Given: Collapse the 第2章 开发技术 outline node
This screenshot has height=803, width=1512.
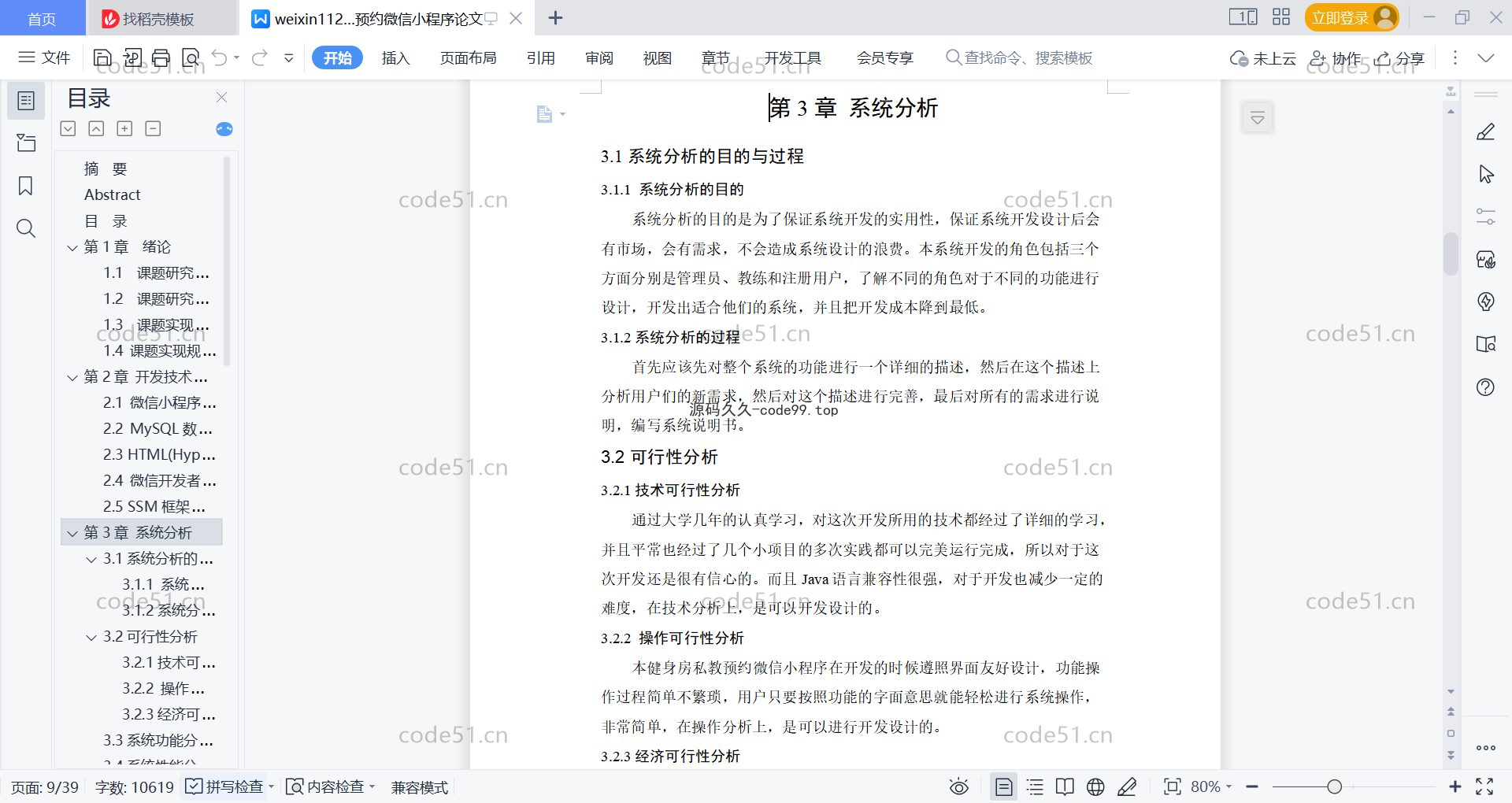Looking at the screenshot, I should (x=72, y=378).
